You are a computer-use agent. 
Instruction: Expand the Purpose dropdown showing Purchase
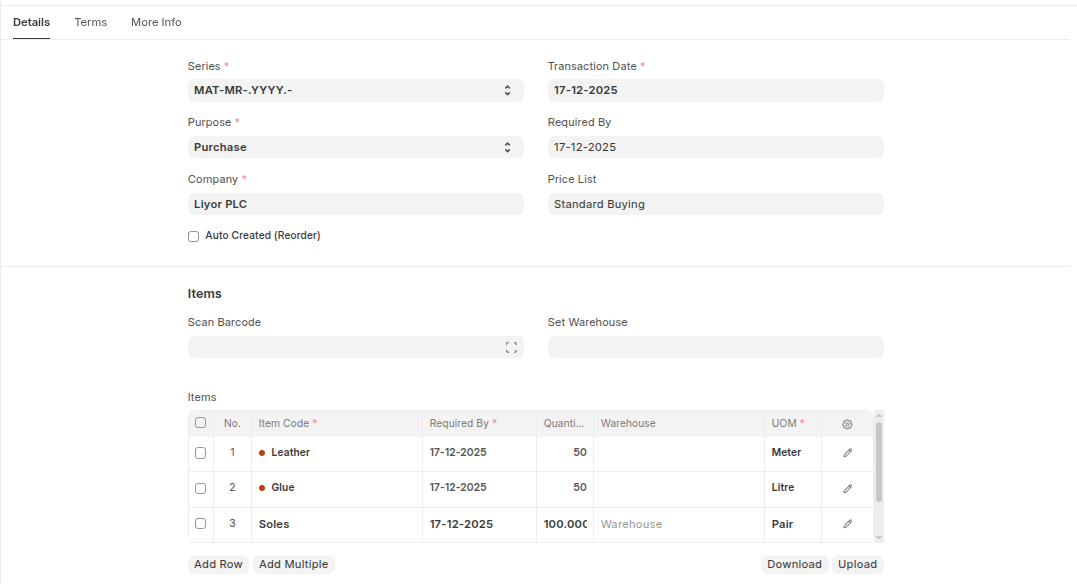(355, 148)
